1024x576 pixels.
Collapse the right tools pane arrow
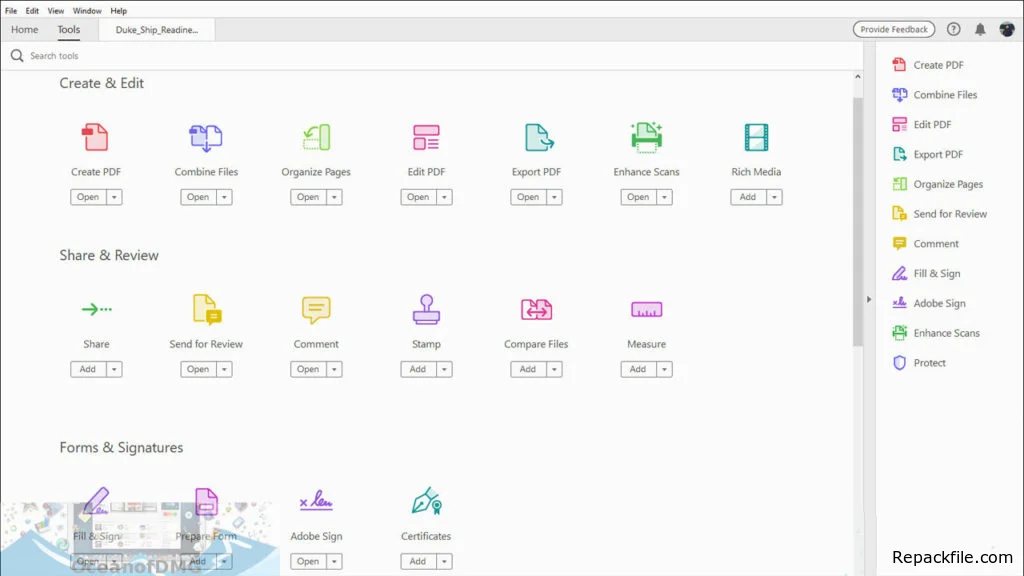tap(869, 299)
